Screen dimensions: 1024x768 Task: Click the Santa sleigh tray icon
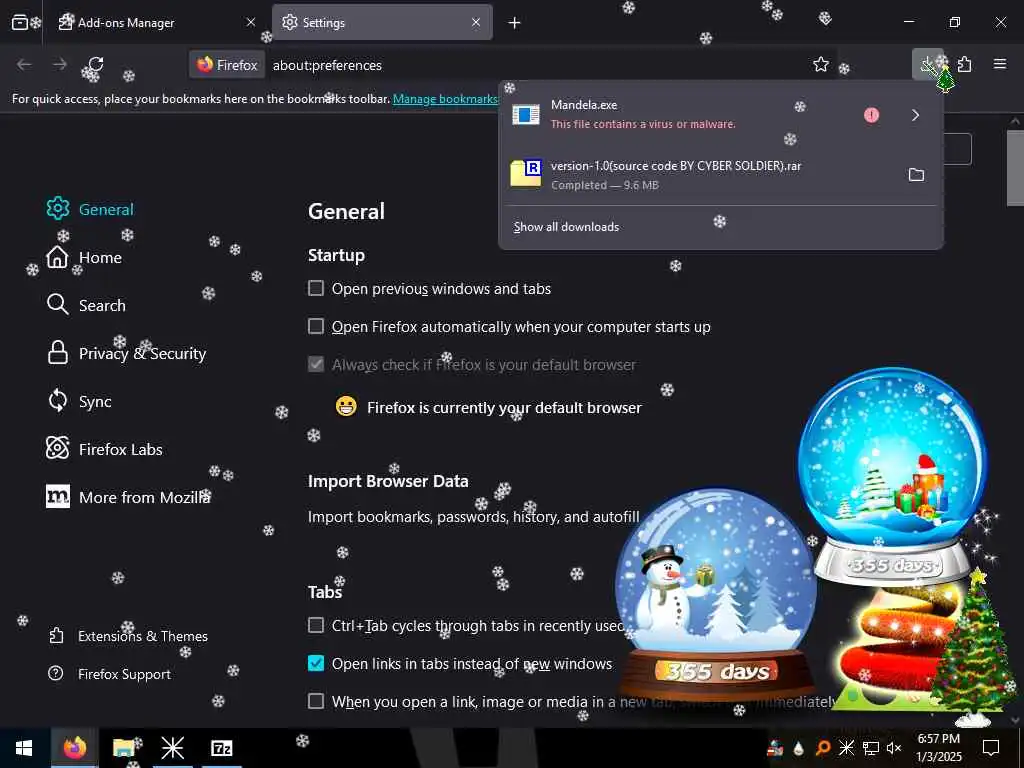click(x=775, y=748)
